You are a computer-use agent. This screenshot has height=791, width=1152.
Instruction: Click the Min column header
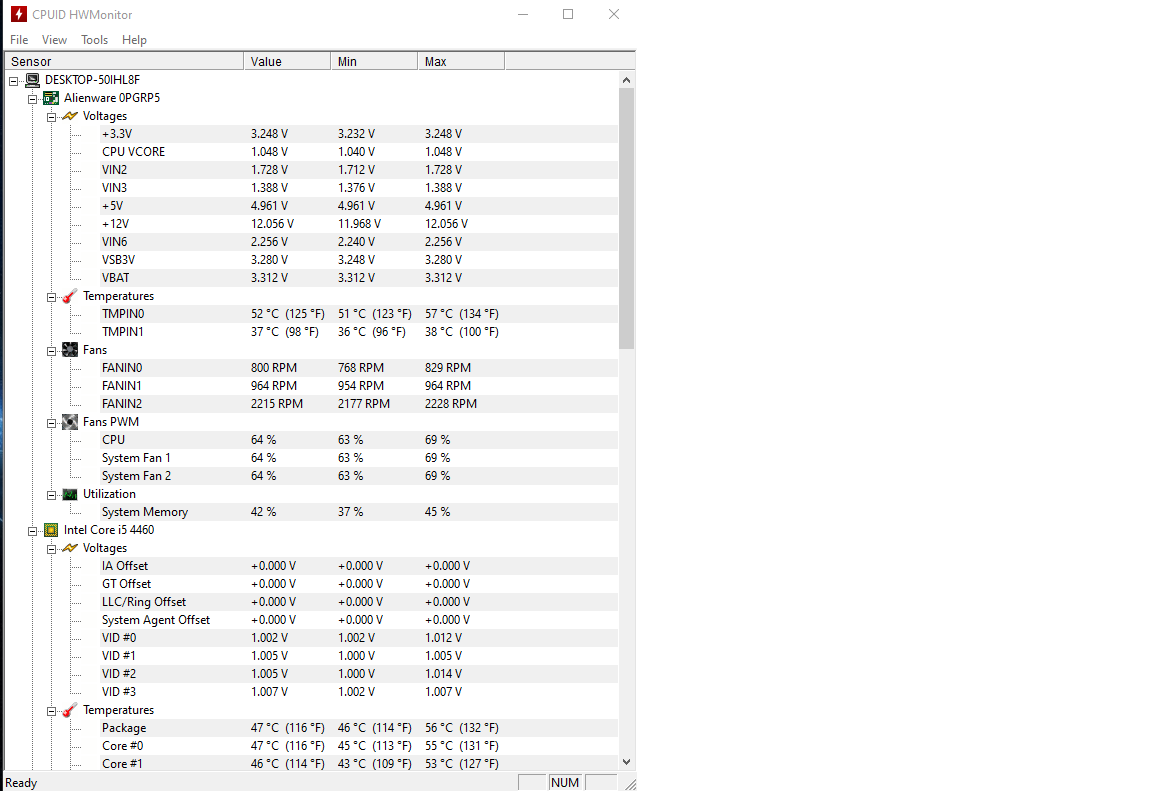pyautogui.click(x=374, y=62)
